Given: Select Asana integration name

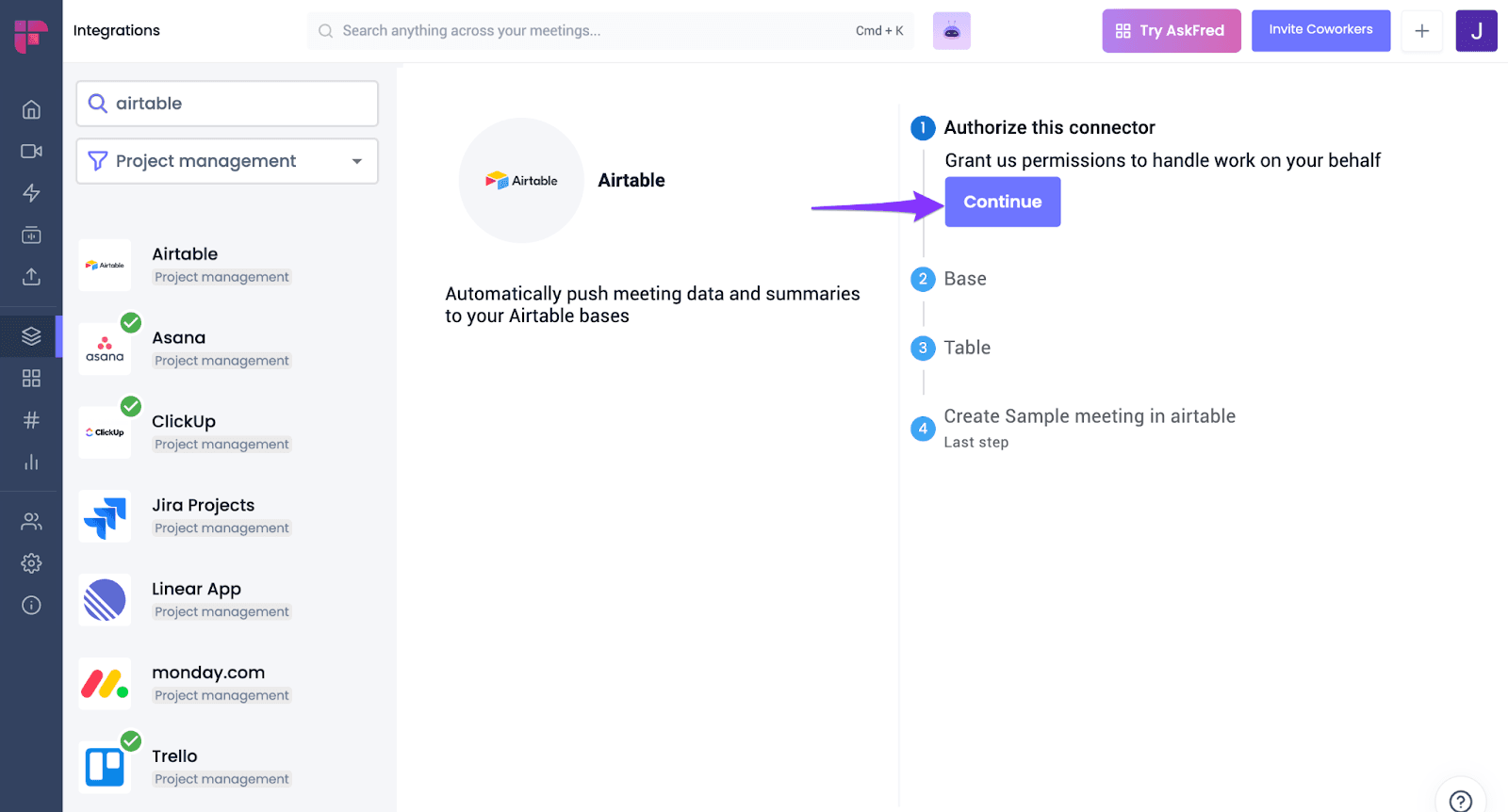Looking at the screenshot, I should (x=178, y=337).
